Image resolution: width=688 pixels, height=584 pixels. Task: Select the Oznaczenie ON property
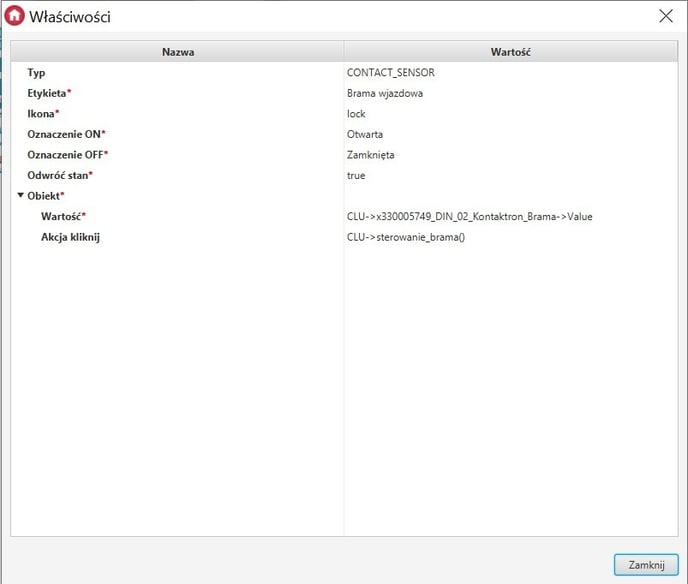(66, 134)
